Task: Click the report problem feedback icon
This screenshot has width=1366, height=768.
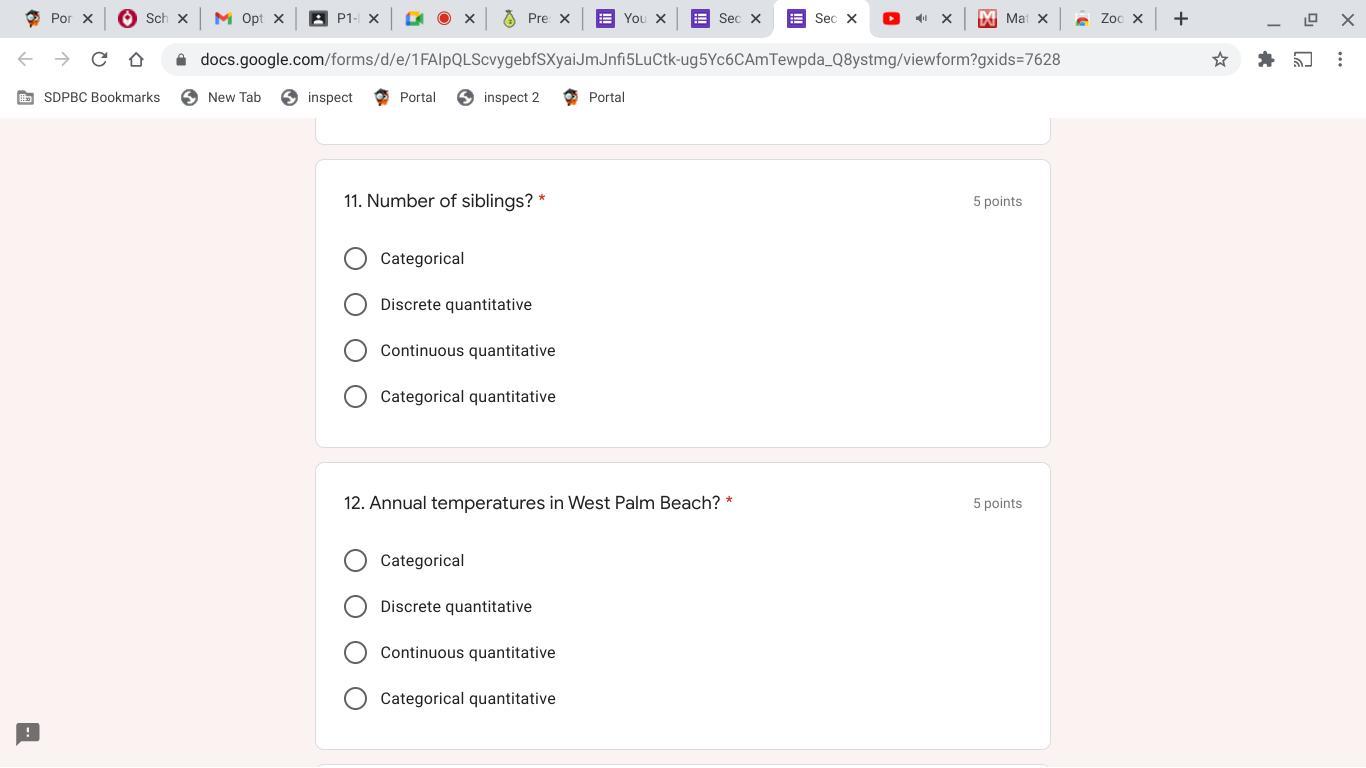Action: click(x=28, y=734)
